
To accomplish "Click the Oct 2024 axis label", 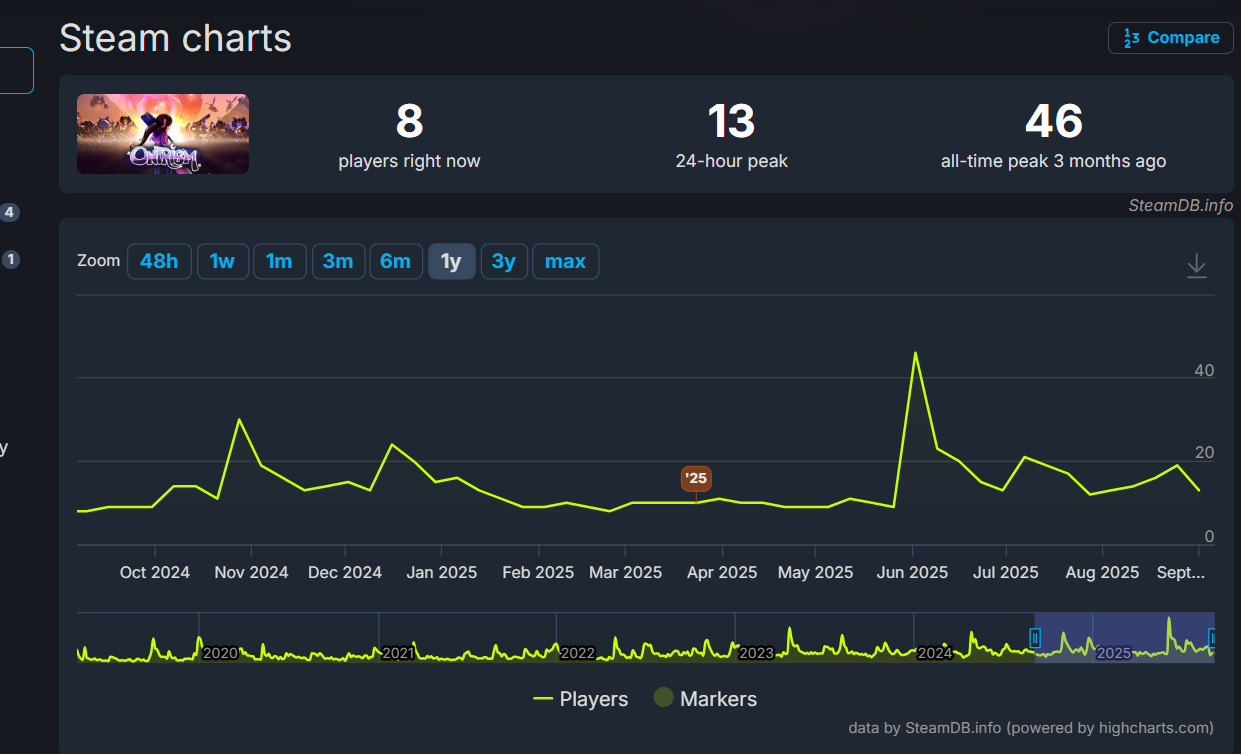I will (155, 572).
